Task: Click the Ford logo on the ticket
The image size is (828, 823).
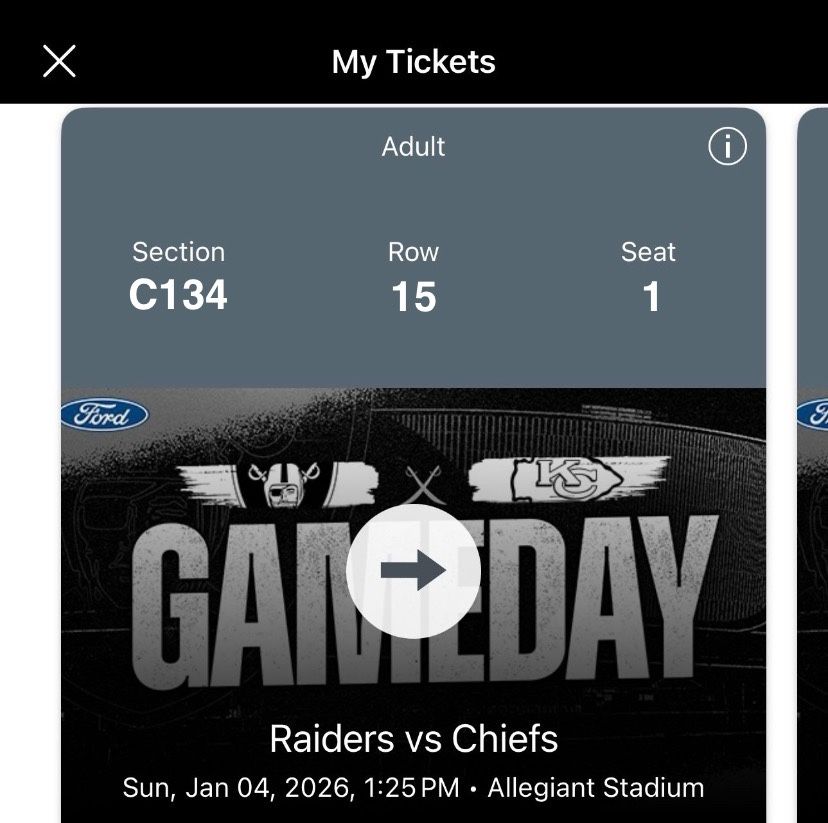Action: point(105,414)
